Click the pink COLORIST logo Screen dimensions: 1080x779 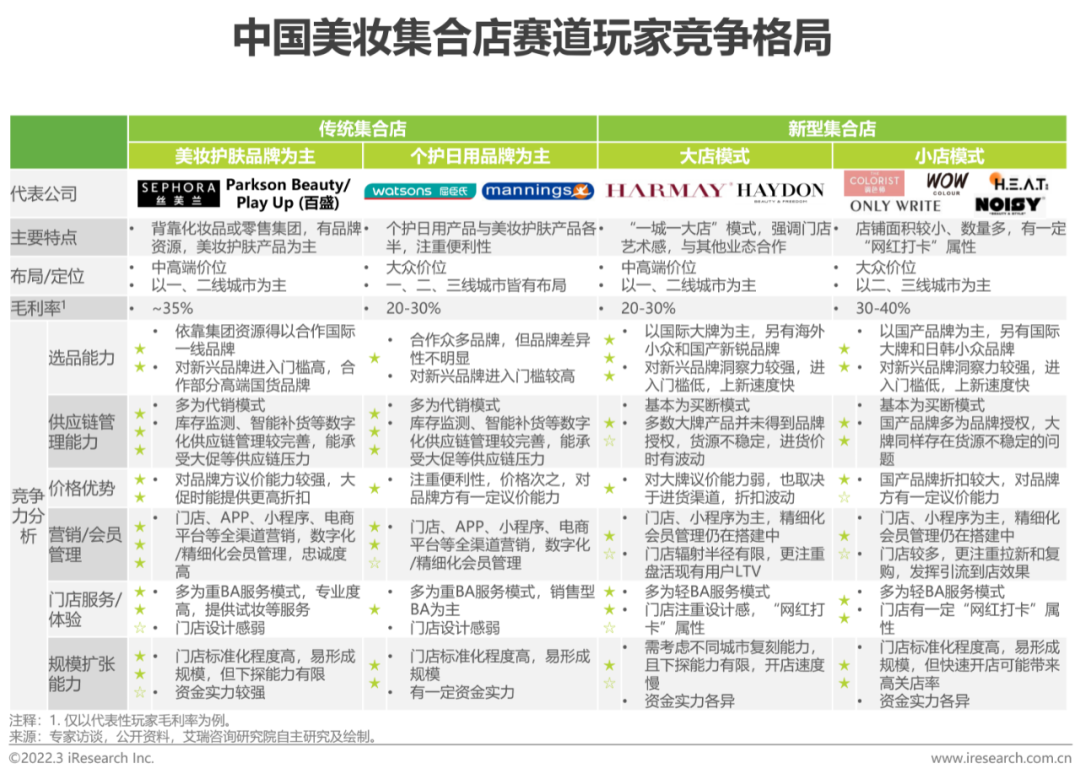[874, 183]
